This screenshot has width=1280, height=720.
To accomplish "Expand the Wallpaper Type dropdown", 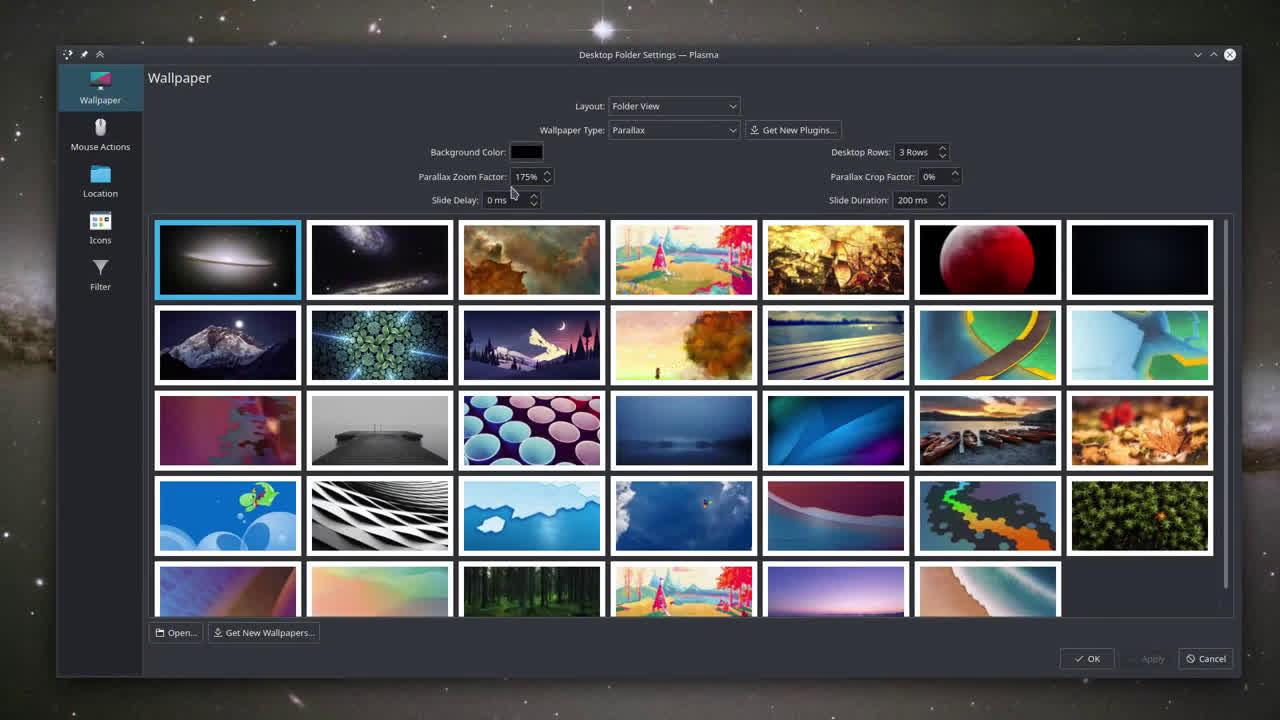I will click(x=674, y=130).
